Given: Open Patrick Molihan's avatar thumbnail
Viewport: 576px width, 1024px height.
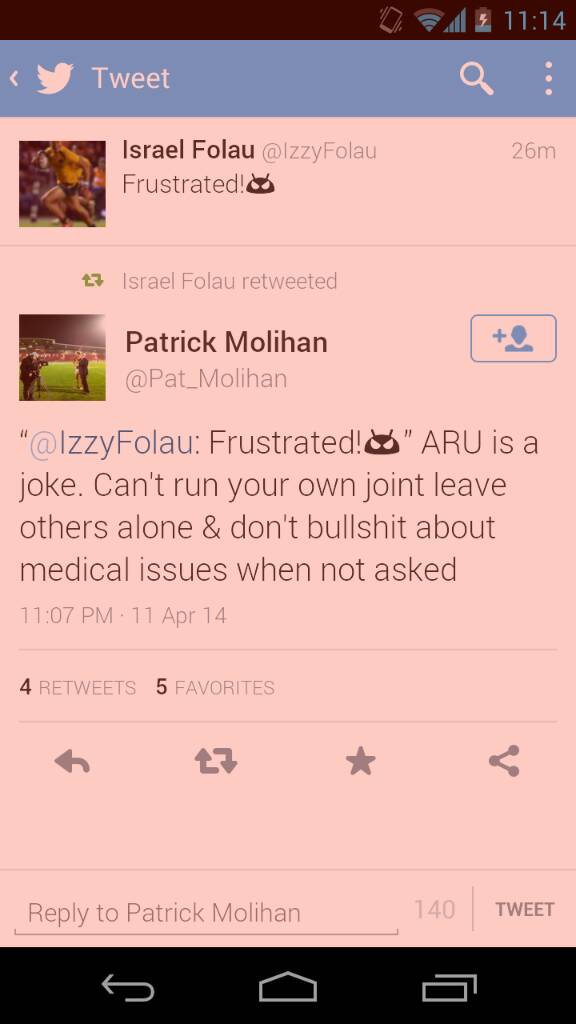Looking at the screenshot, I should click(62, 357).
